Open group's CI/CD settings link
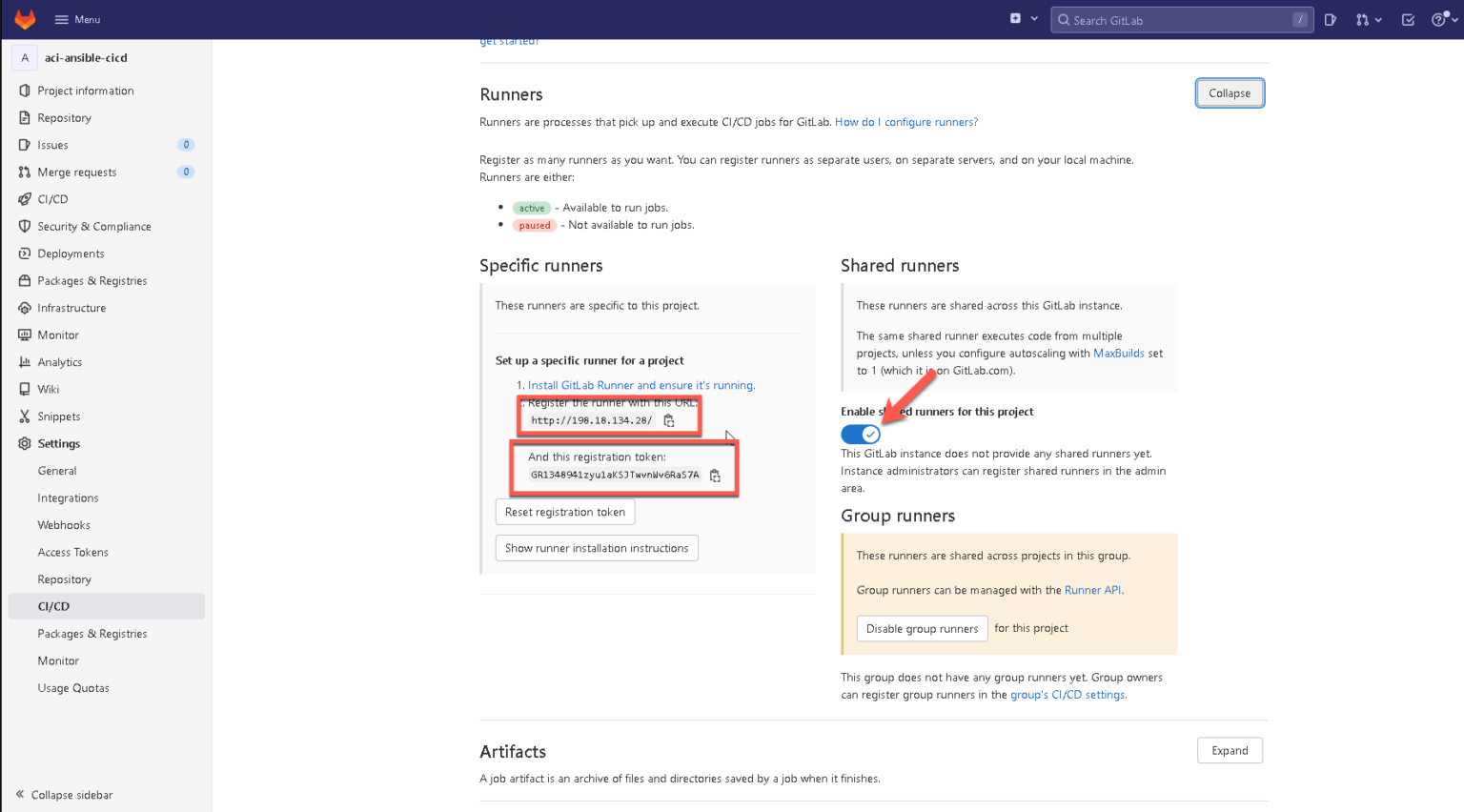1464x812 pixels. [1067, 695]
